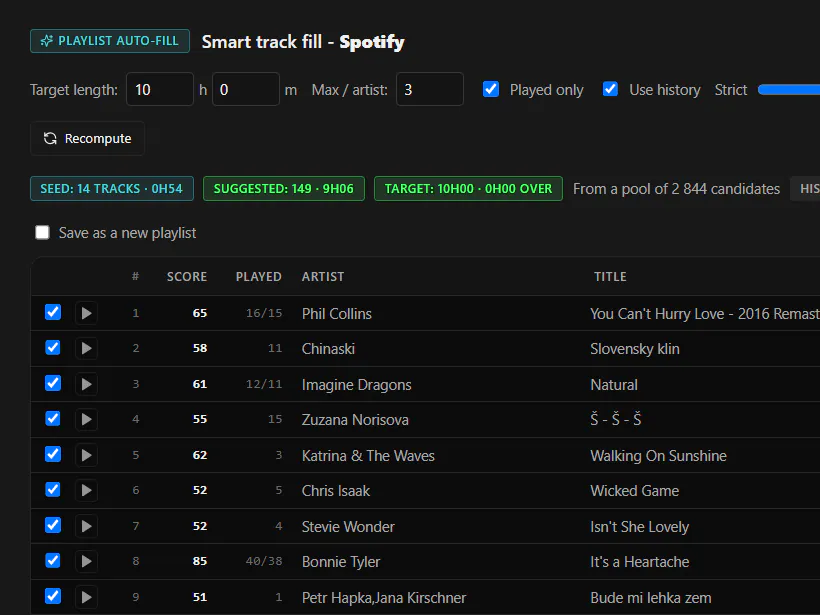Viewport: 820px width, 615px height.
Task: Enable Save as a new playlist
Action: pyautogui.click(x=42, y=232)
